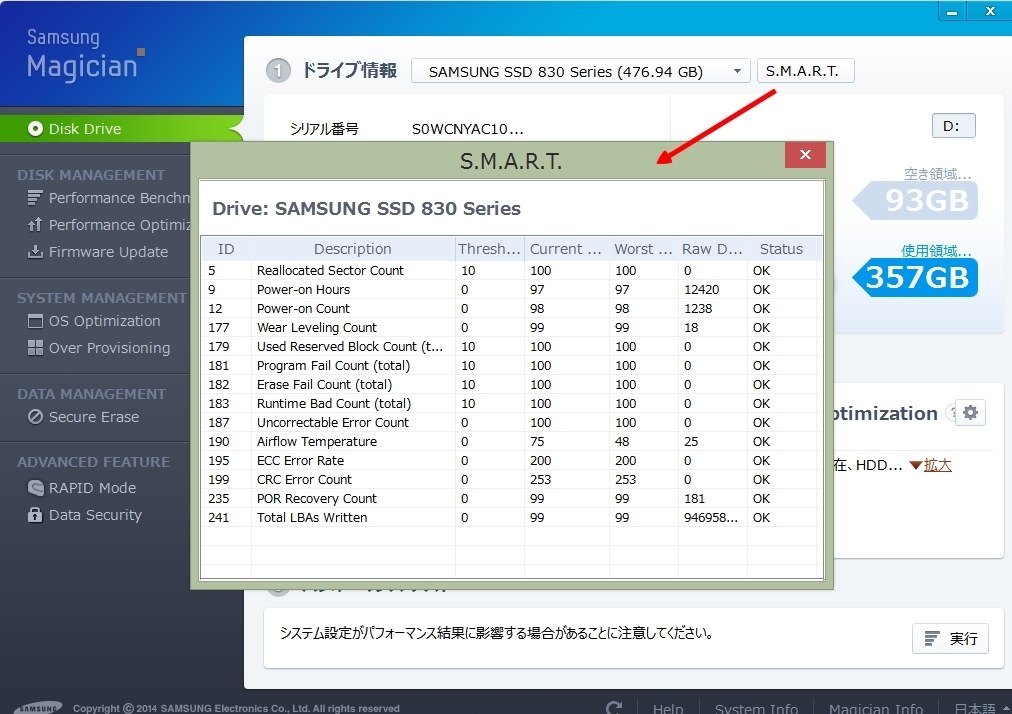Screen dimensions: 1012x714
Task: Click the Secure Erase circle icon
Action: pos(35,417)
